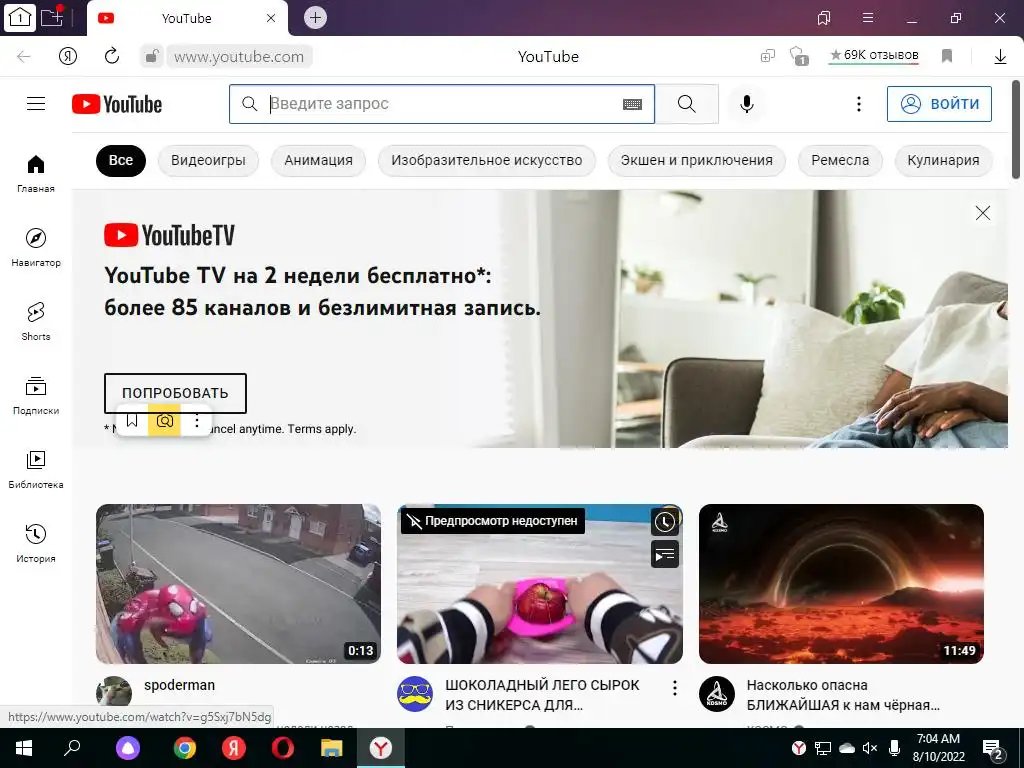Open the black hole video thumbnail
The width and height of the screenshot is (1024, 768).
(841, 584)
